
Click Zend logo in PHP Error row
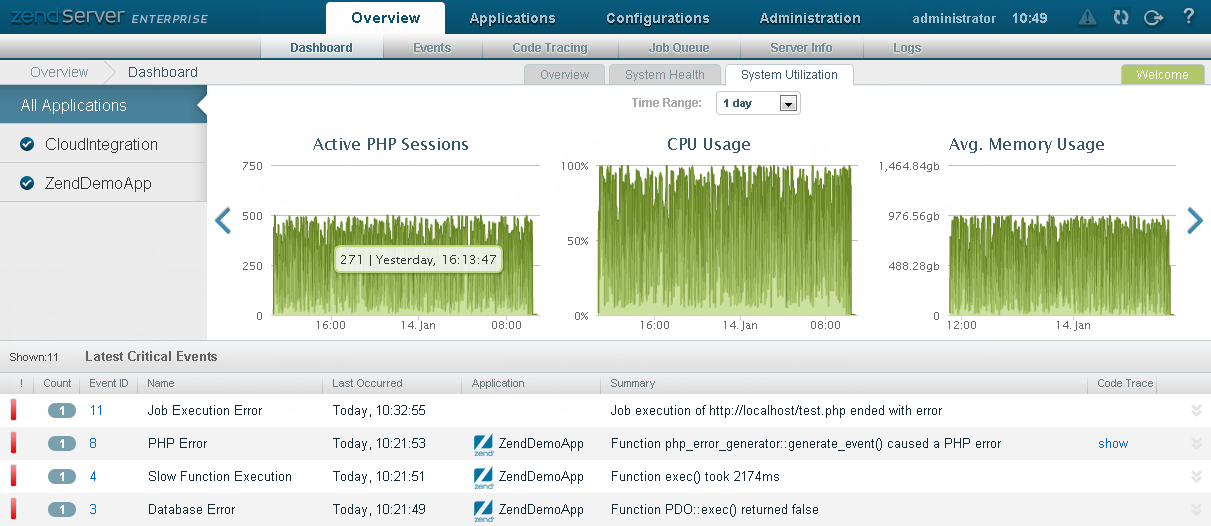click(483, 444)
